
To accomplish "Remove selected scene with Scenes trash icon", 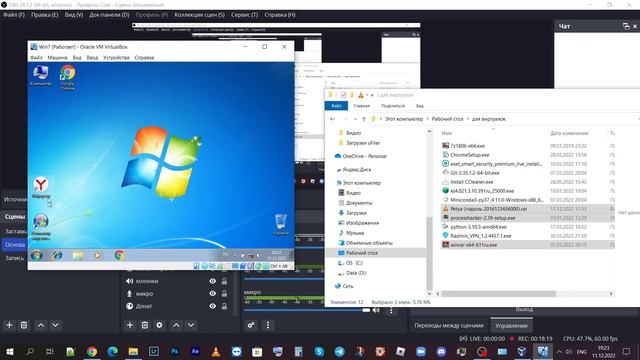I will [24, 325].
